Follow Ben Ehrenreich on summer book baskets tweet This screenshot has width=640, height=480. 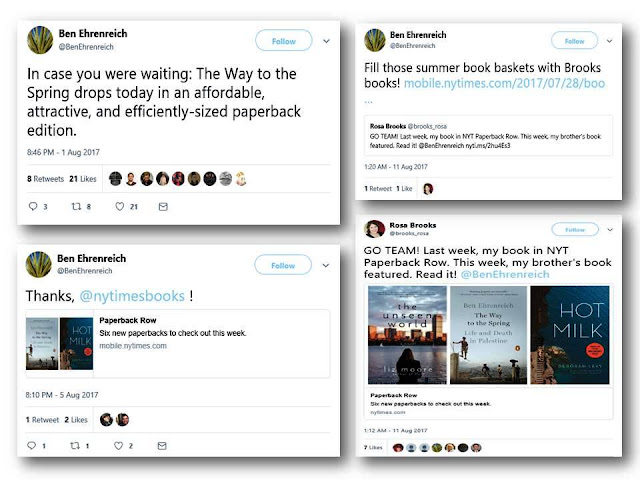click(574, 41)
